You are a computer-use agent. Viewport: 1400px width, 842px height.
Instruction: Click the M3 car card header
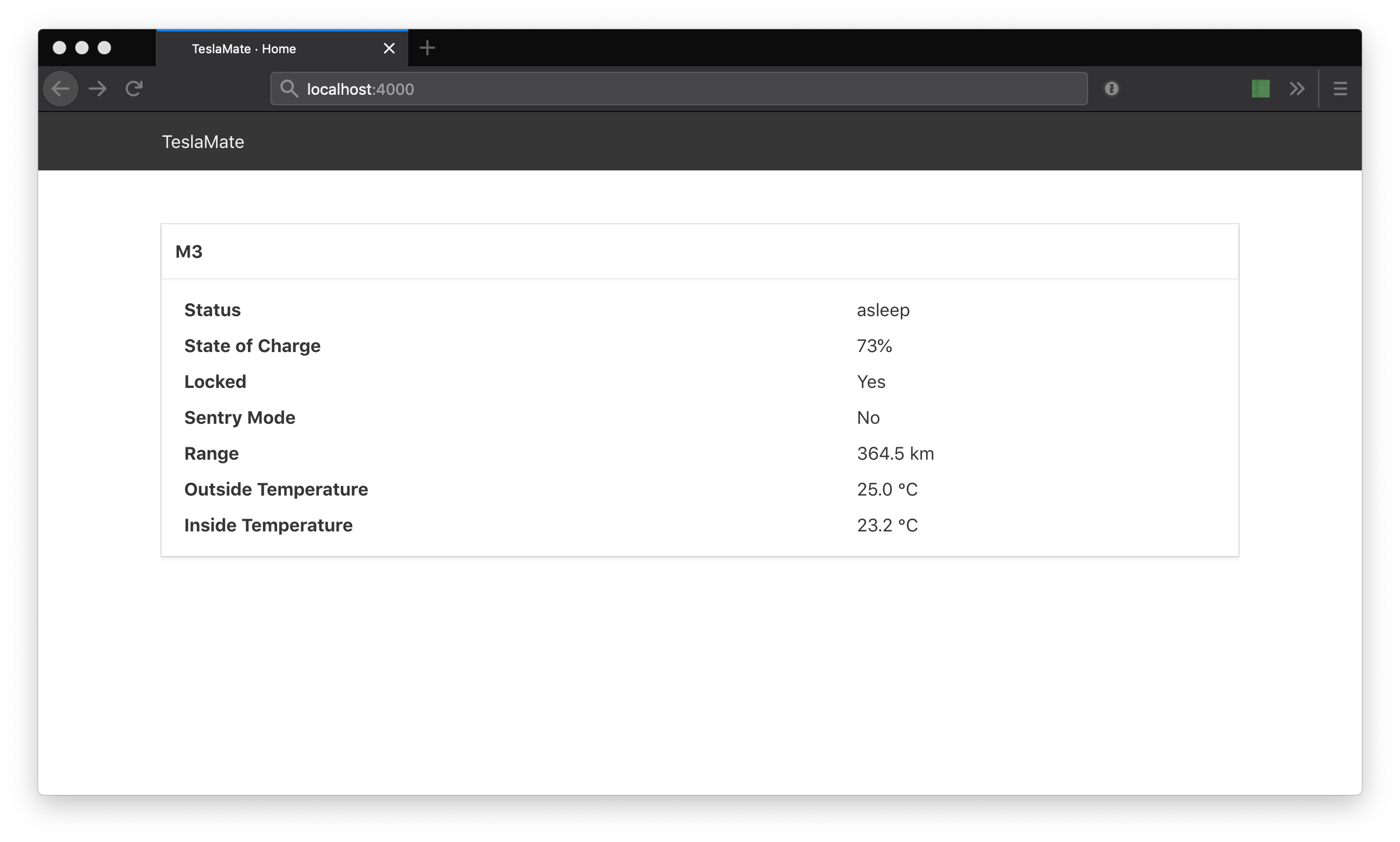click(x=699, y=251)
